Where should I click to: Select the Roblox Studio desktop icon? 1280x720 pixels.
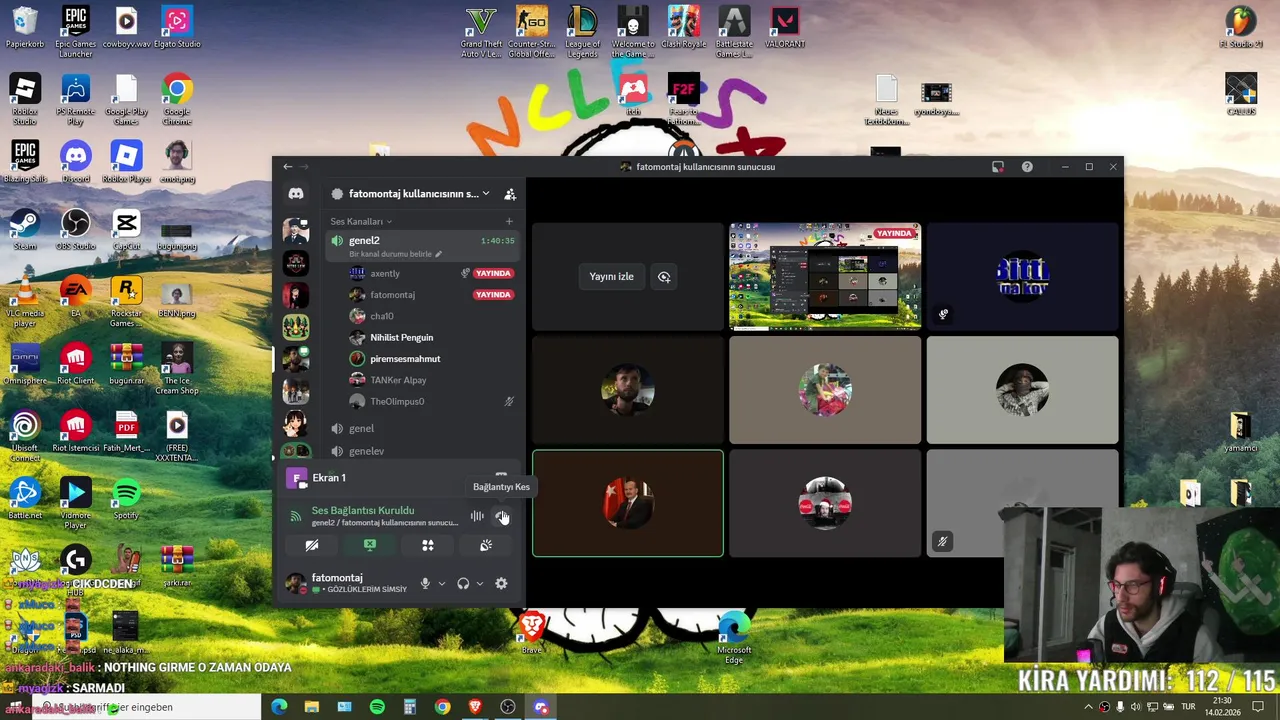point(25,99)
